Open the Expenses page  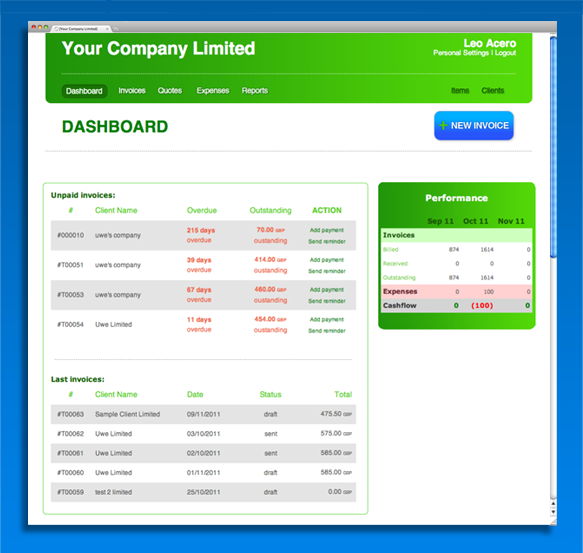(x=213, y=91)
